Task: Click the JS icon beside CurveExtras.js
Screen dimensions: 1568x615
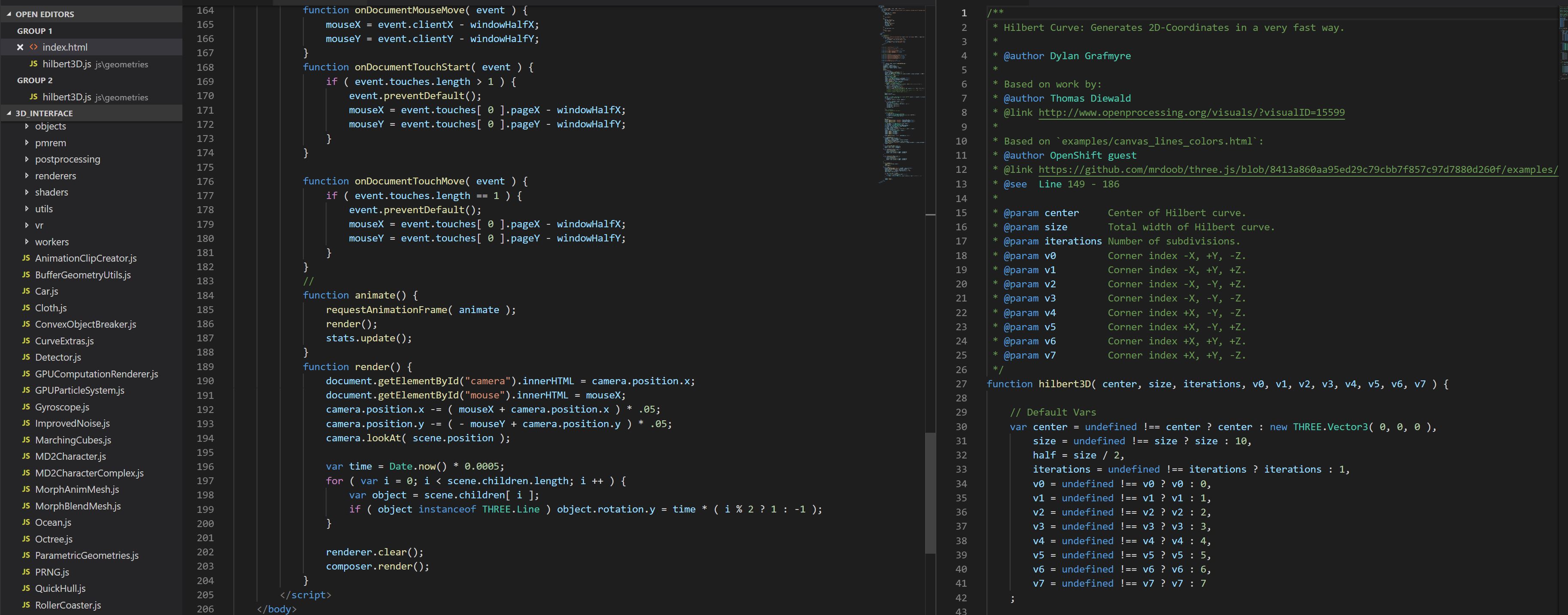Action: point(26,341)
